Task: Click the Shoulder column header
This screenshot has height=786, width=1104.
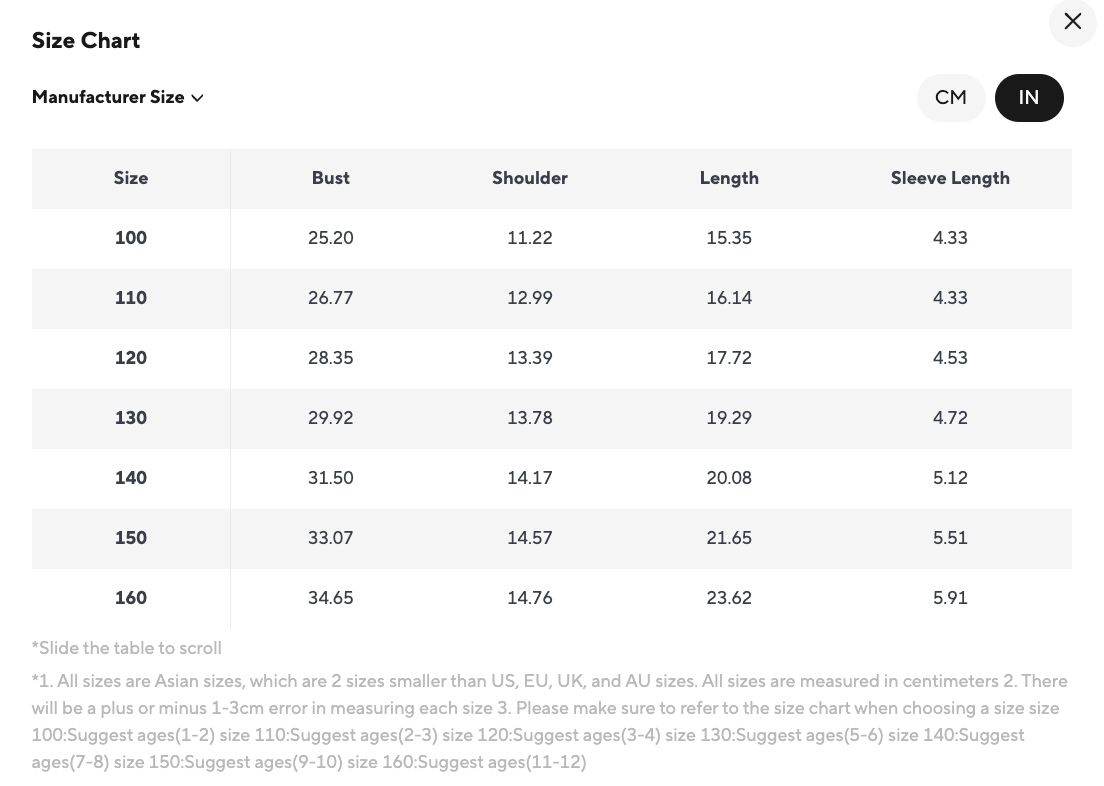Action: (x=530, y=178)
